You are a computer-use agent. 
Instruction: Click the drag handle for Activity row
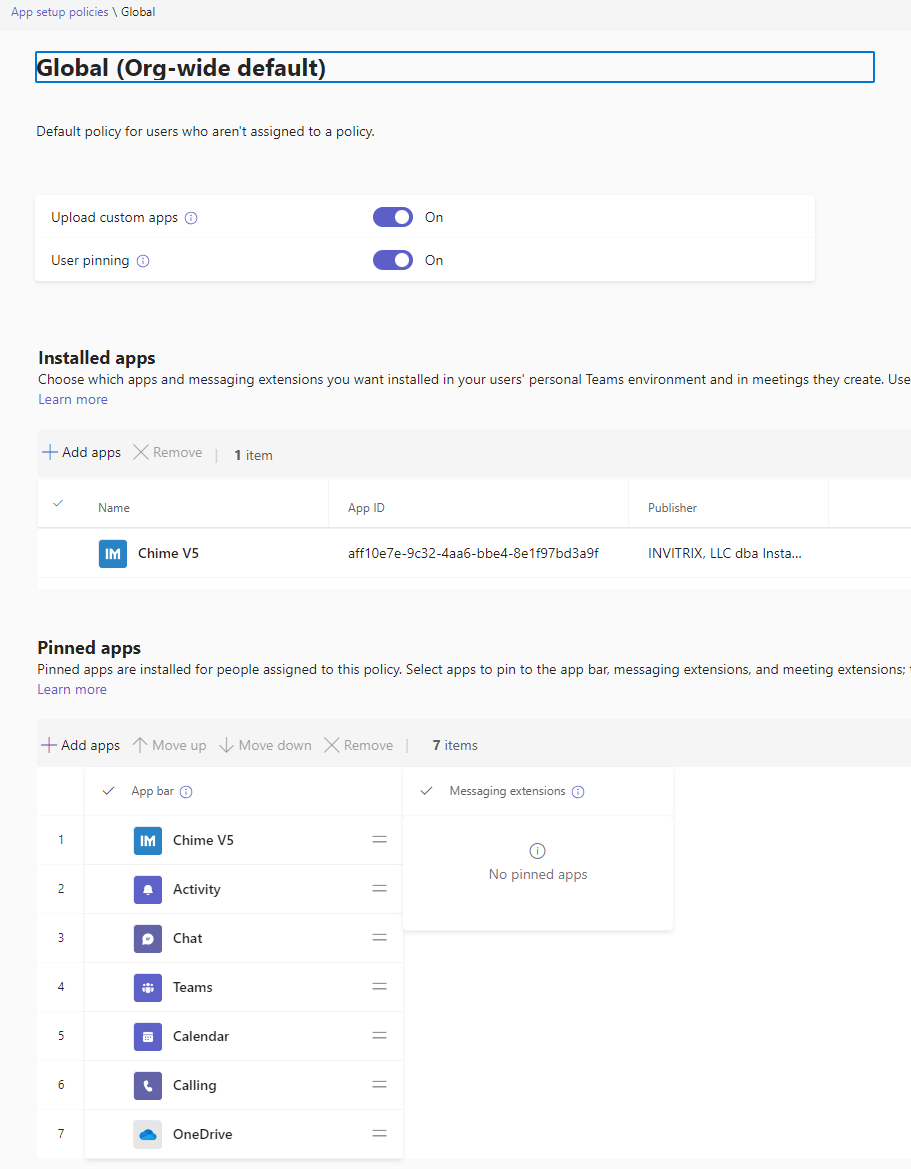pyautogui.click(x=379, y=889)
